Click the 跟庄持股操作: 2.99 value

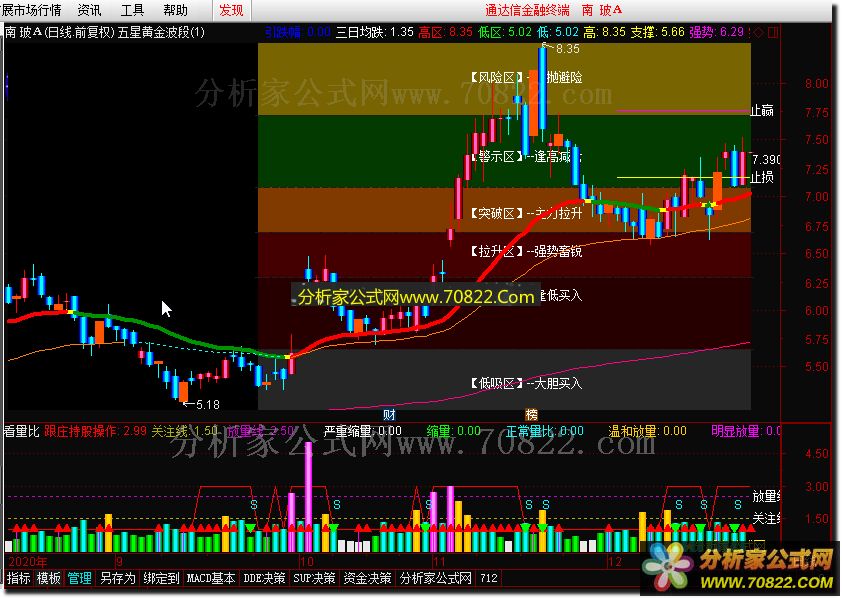[95, 431]
